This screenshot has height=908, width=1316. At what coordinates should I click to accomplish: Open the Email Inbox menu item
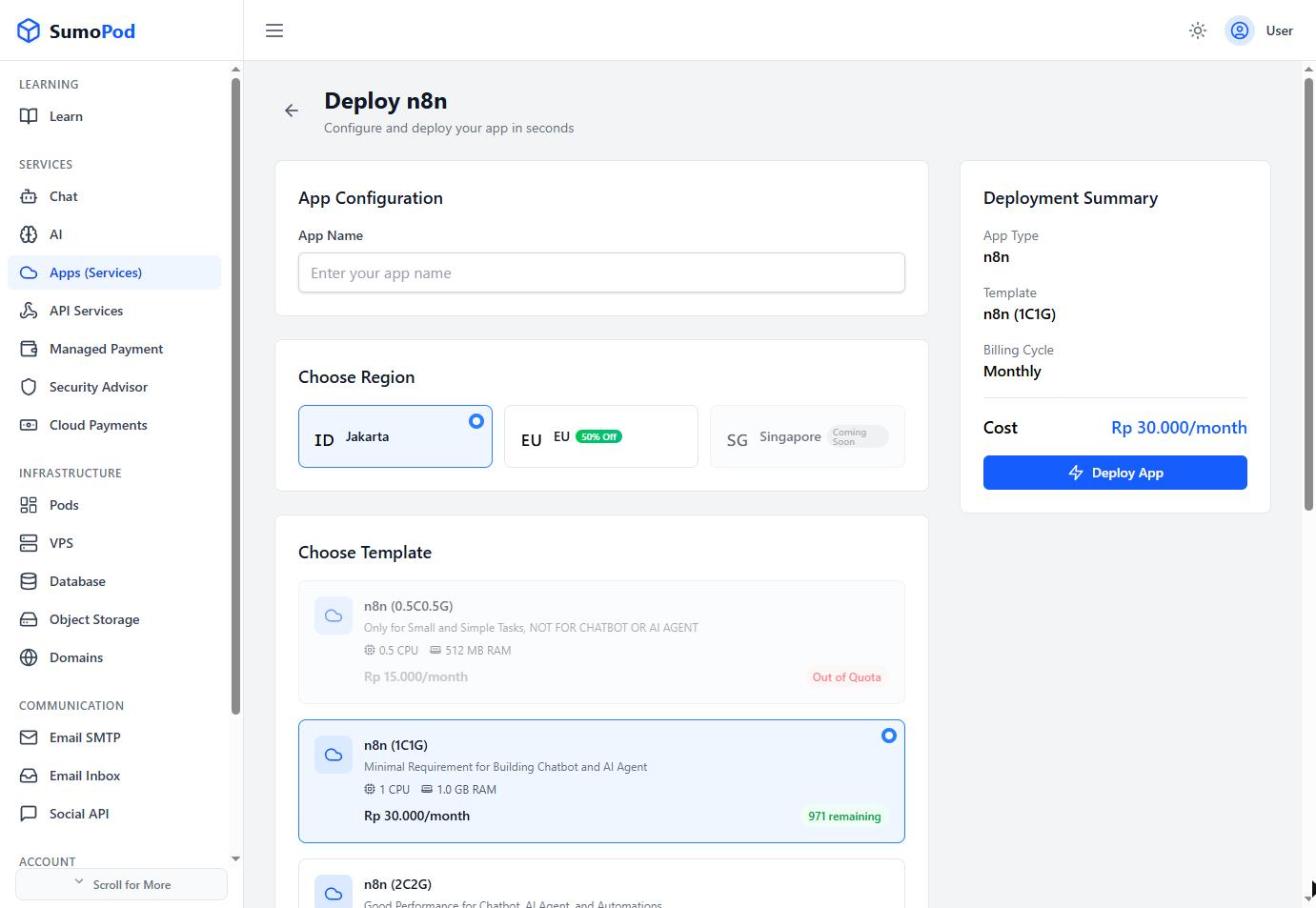[114, 776]
